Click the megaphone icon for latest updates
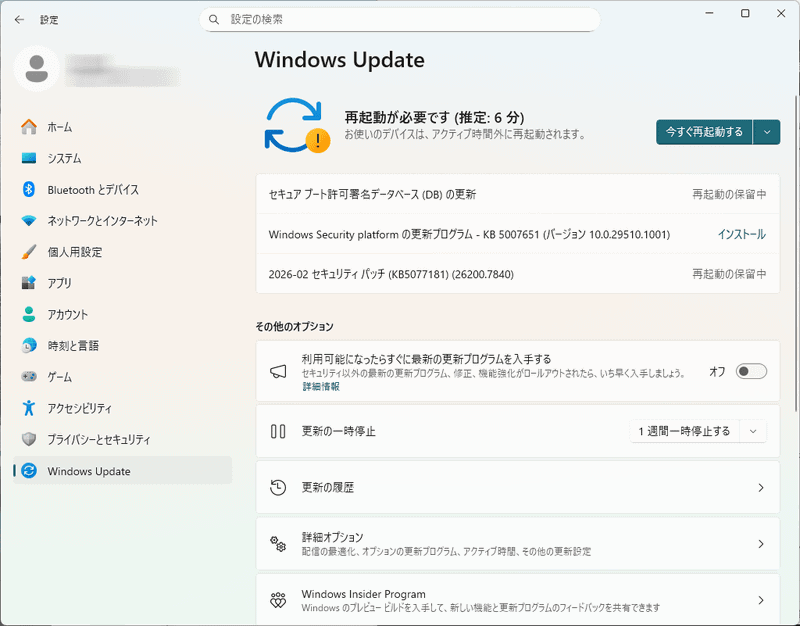Image resolution: width=800 pixels, height=626 pixels. [278, 371]
